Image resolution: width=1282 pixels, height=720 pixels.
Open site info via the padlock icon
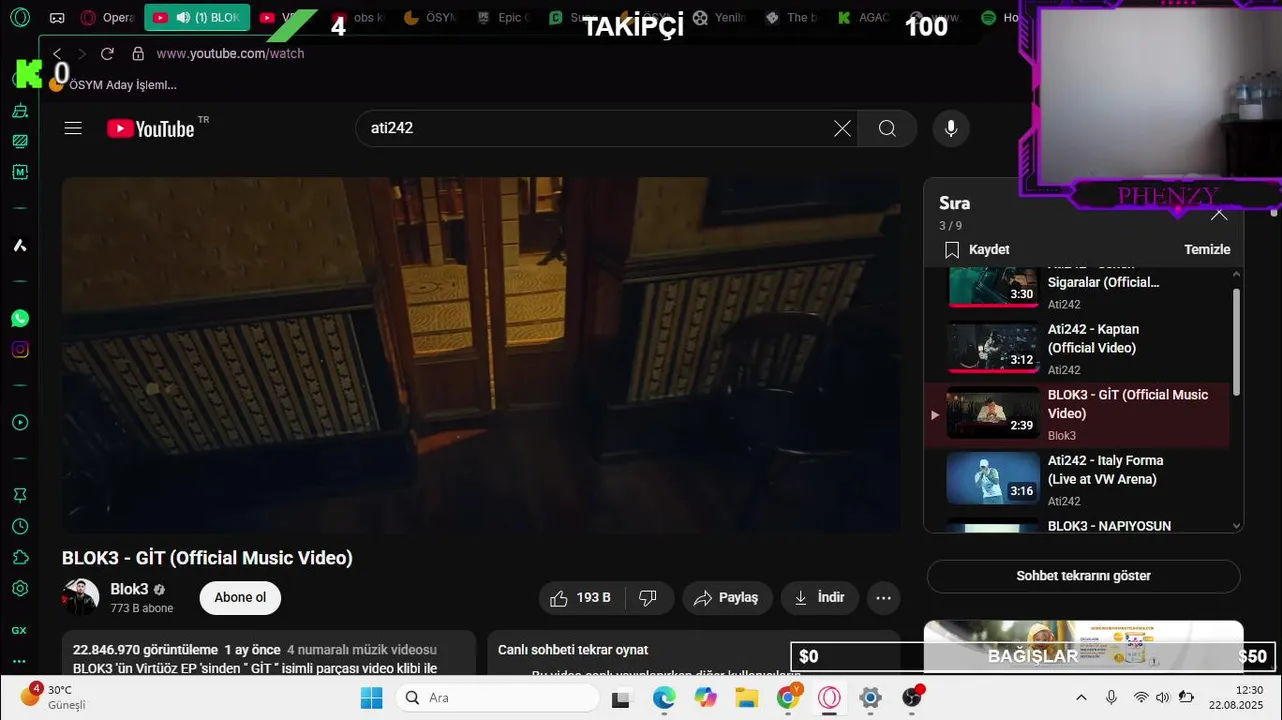pyautogui.click(x=138, y=53)
